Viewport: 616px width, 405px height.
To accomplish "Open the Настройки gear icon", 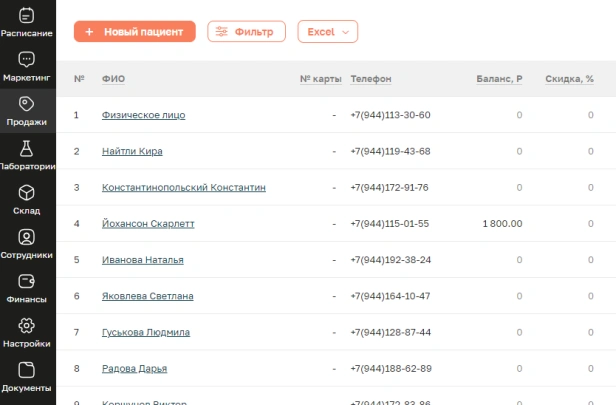I will tap(27, 326).
